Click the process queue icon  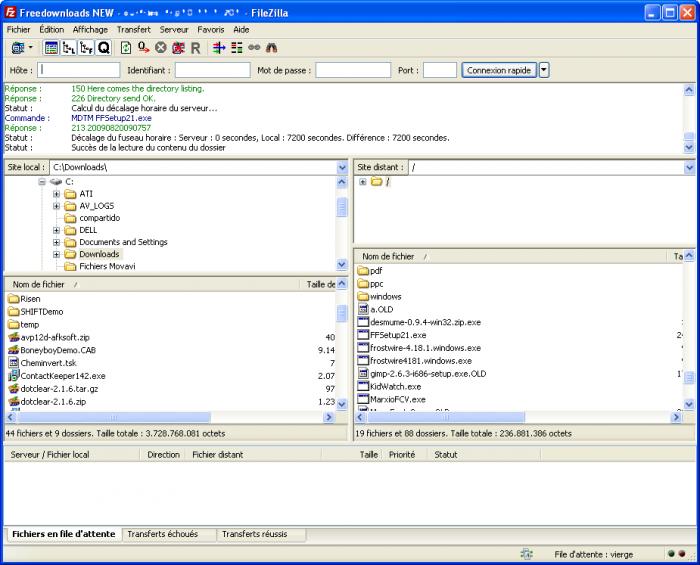(x=143, y=48)
